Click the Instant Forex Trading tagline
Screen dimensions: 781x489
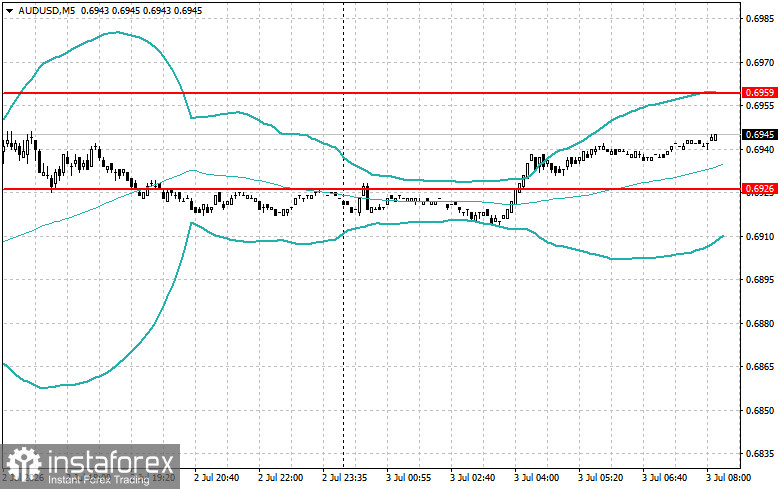click(99, 480)
